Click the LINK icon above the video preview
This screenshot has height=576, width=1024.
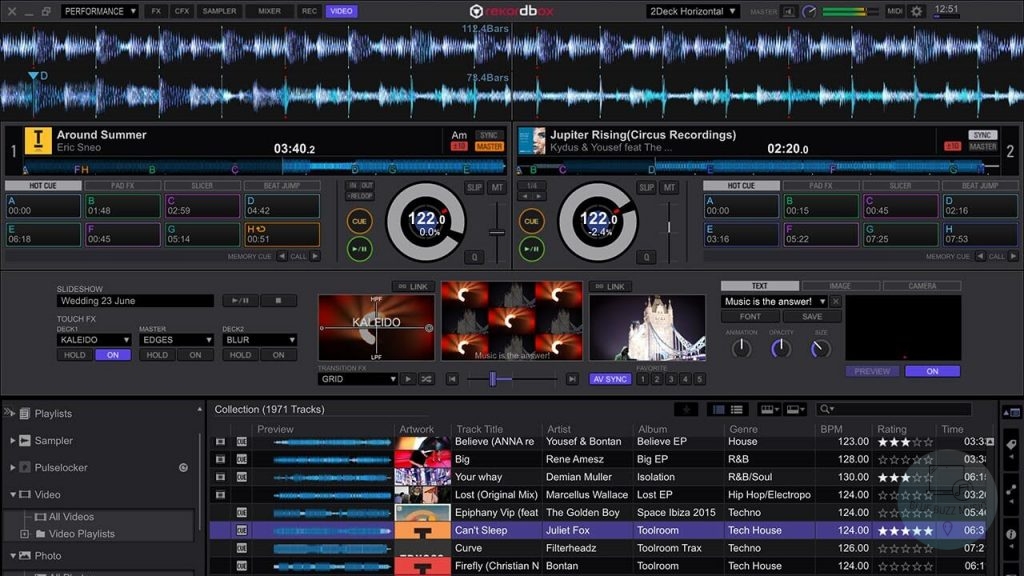[x=413, y=285]
